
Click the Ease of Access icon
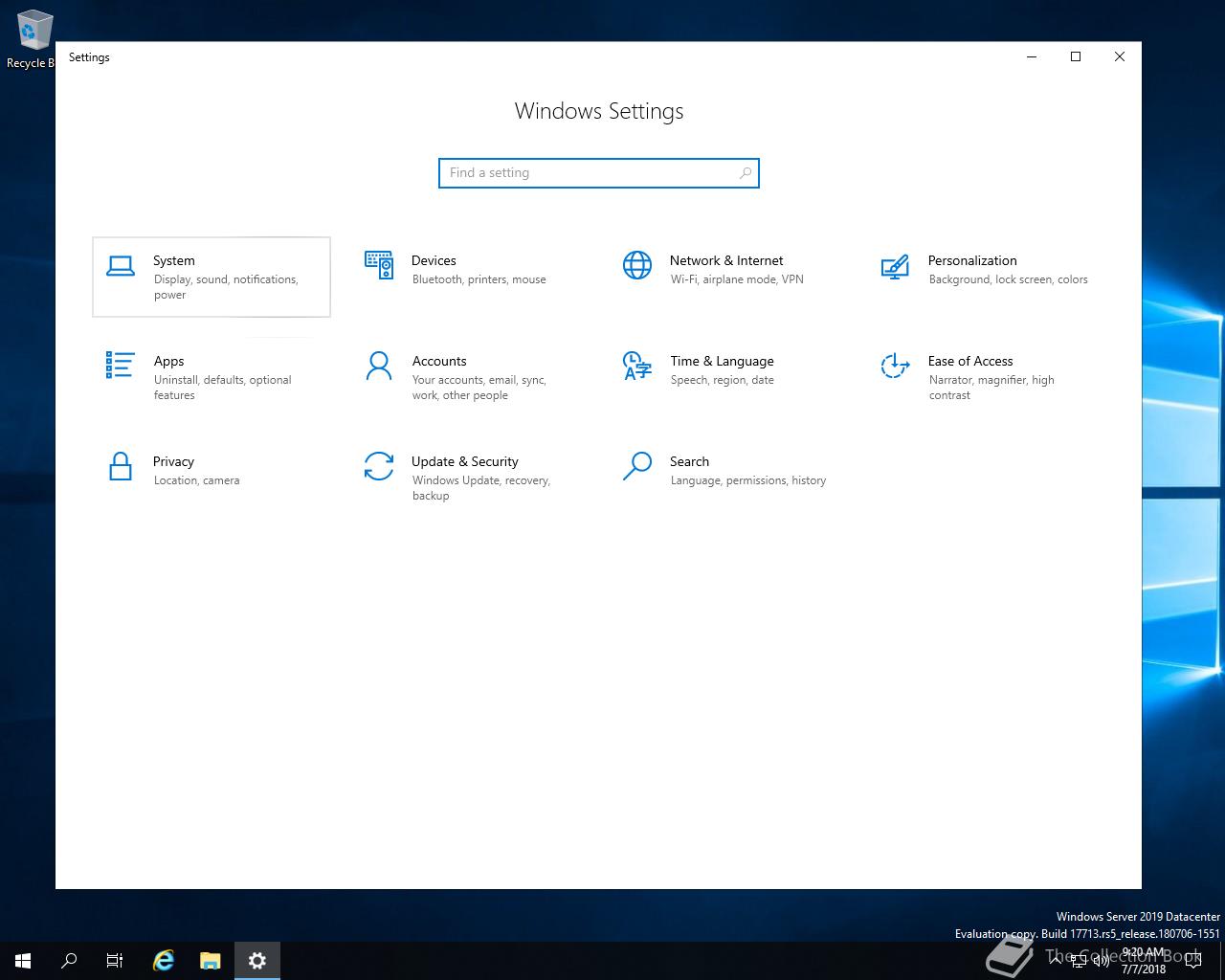pos(895,366)
